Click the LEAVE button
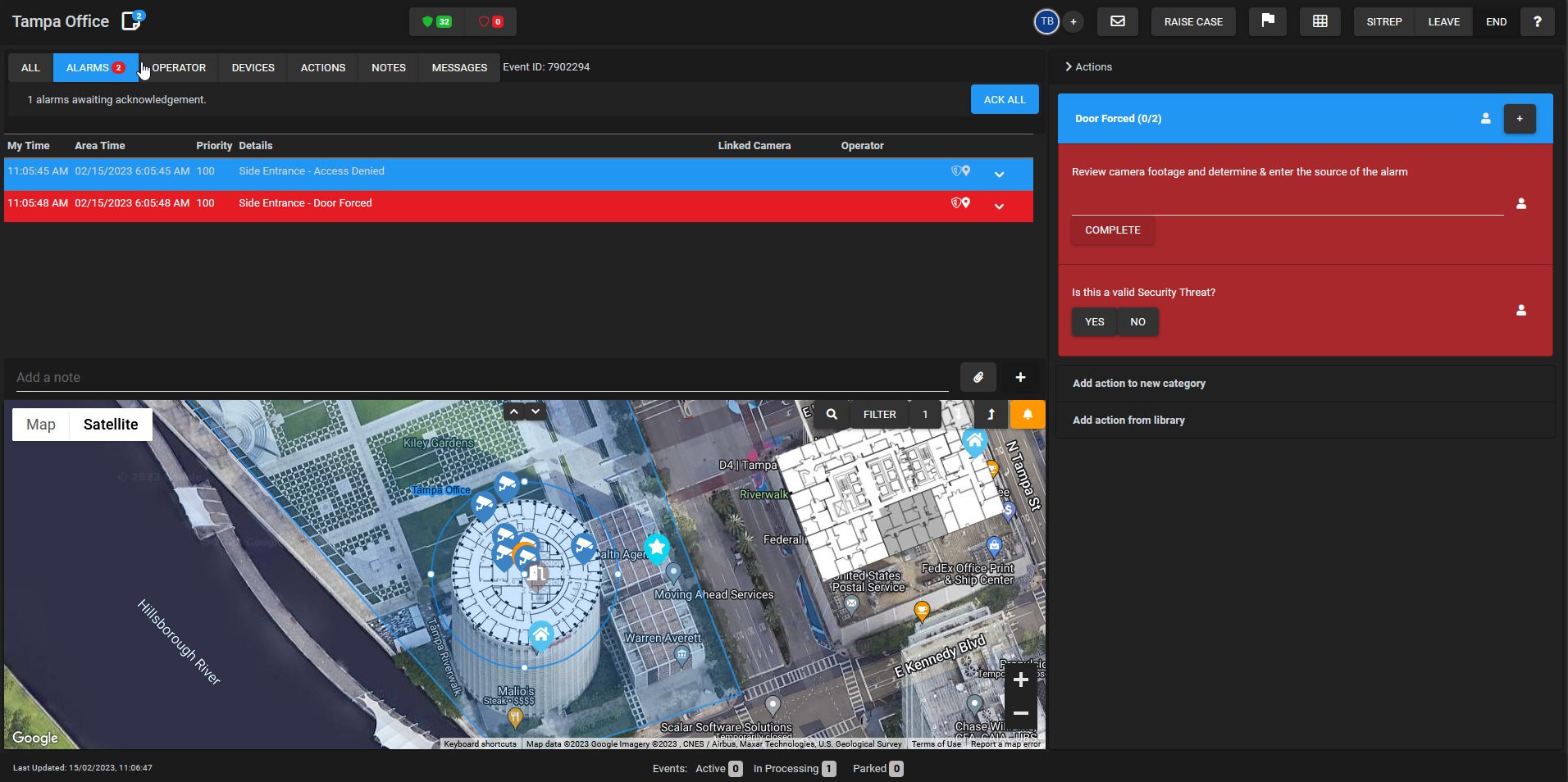This screenshot has width=1568, height=782. tap(1443, 21)
